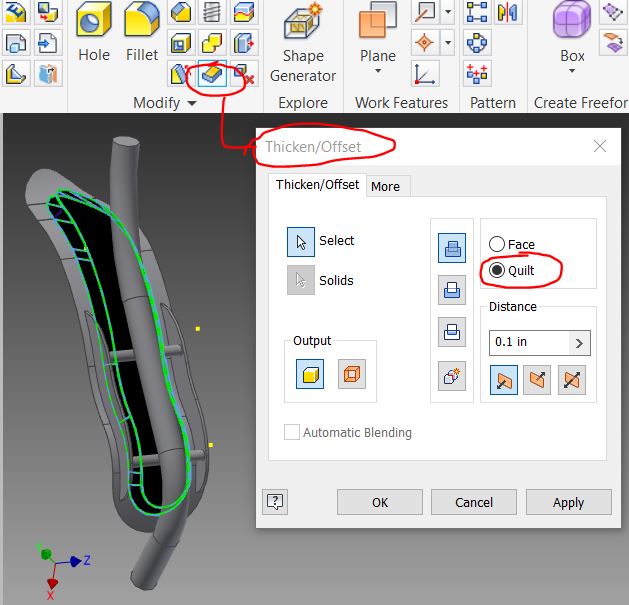Image resolution: width=629 pixels, height=605 pixels.
Task: Set offset direction to symmetric both sides
Action: [572, 380]
